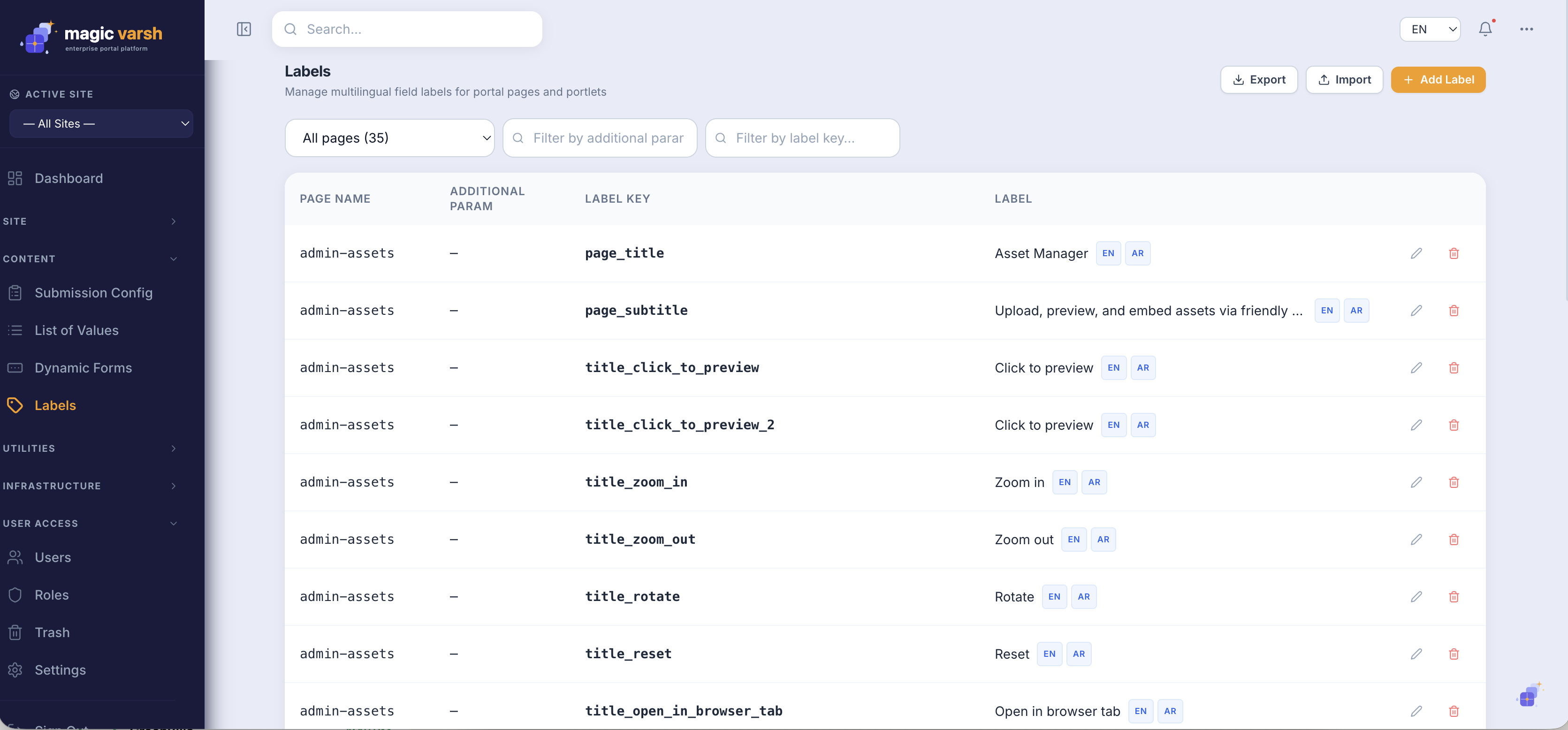1568x730 pixels.
Task: Delete the title_rotate label
Action: (1454, 597)
